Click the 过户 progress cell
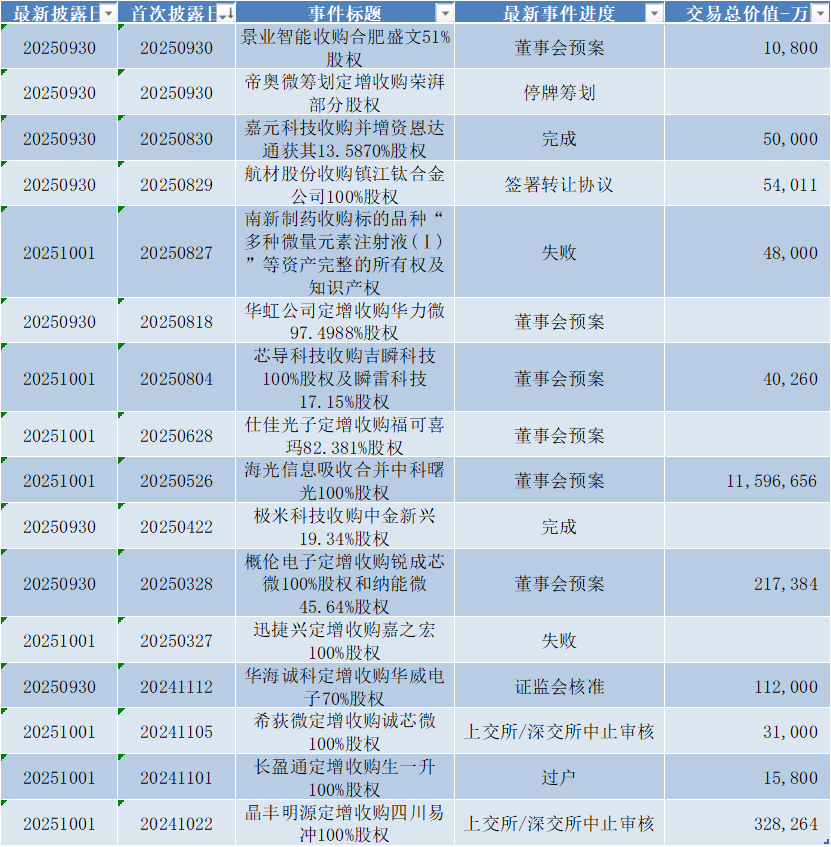Image resolution: width=831 pixels, height=847 pixels. [559, 777]
